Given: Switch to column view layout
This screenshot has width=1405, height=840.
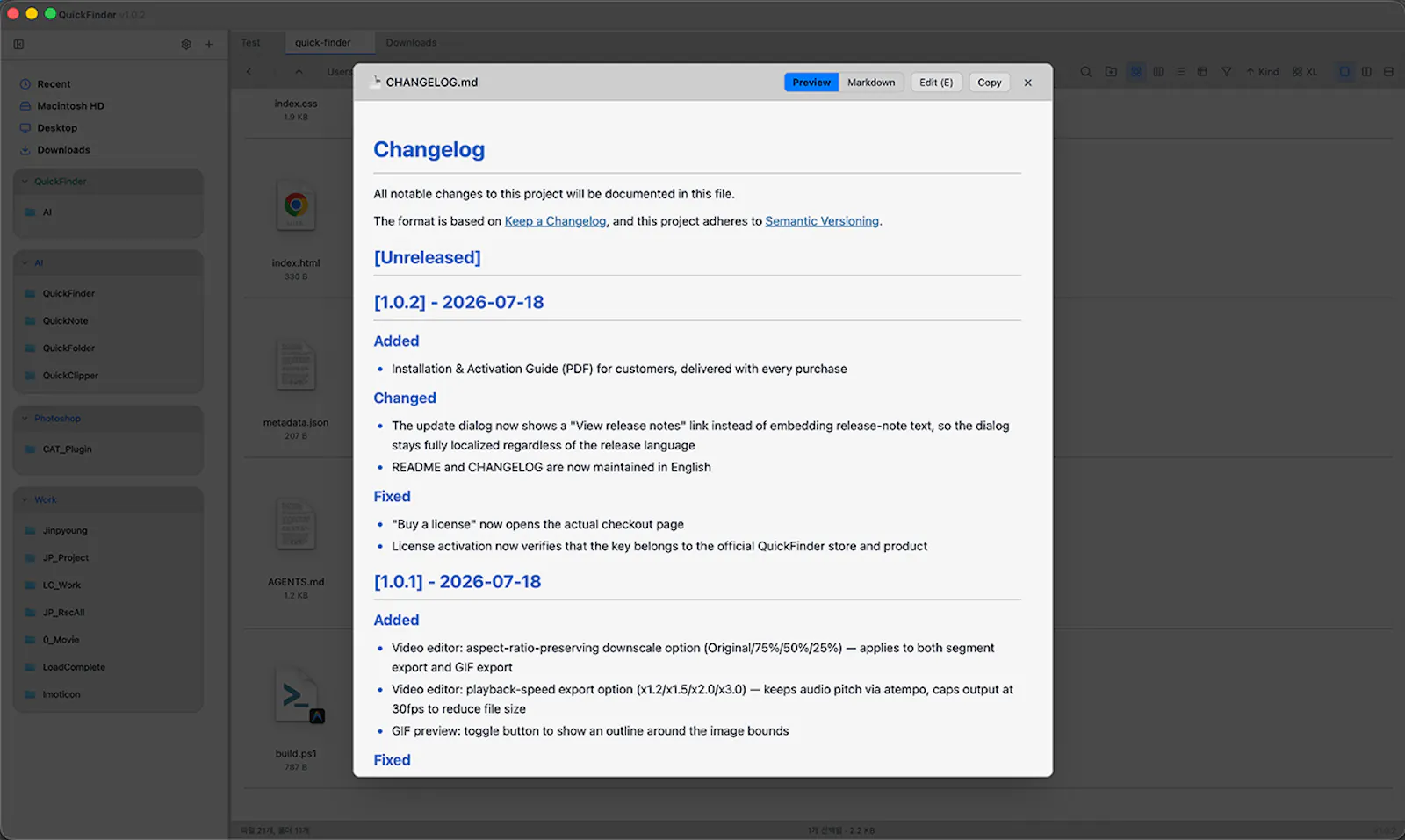Looking at the screenshot, I should click(x=1158, y=72).
